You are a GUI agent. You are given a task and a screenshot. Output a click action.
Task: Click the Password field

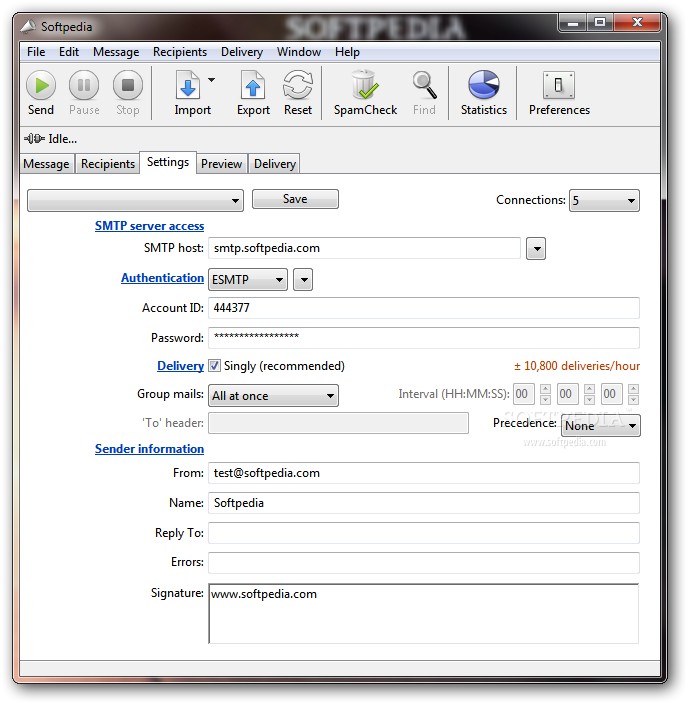point(423,338)
